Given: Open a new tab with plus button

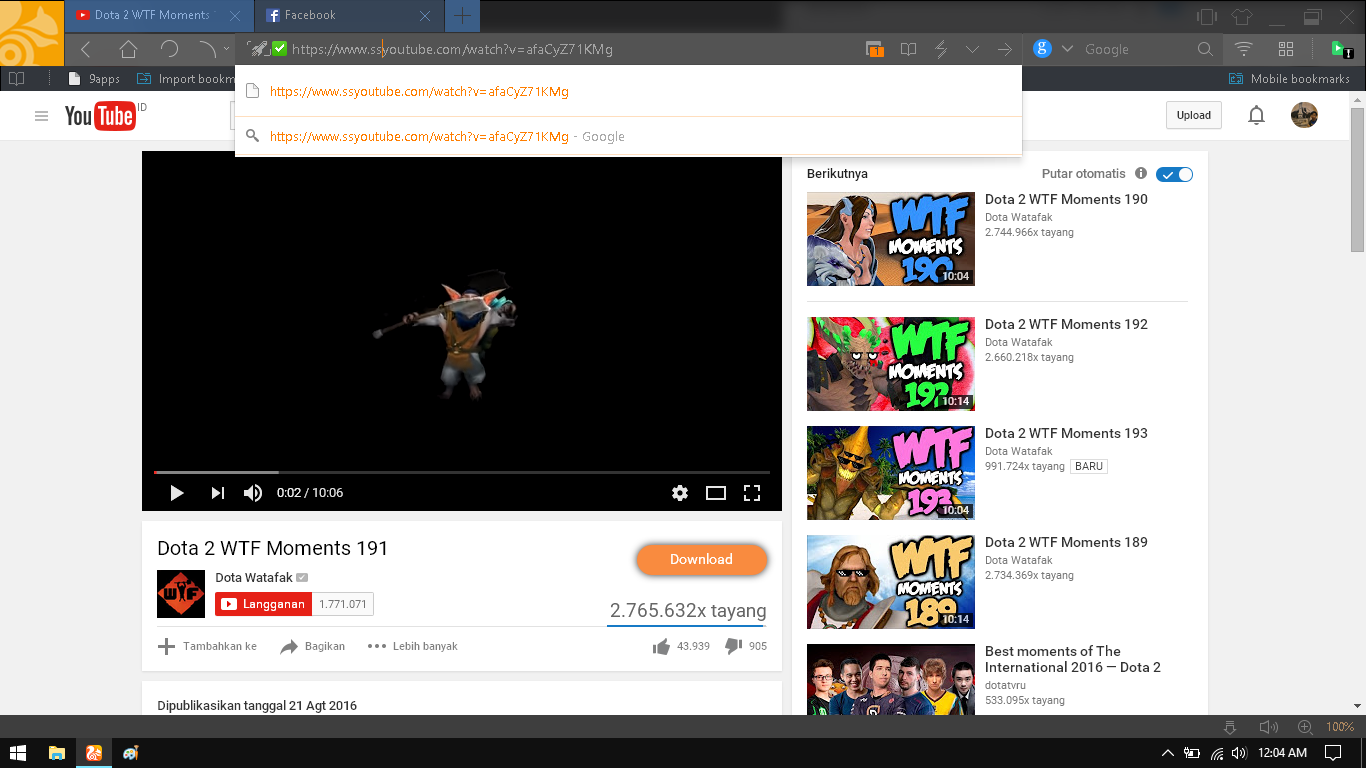Looking at the screenshot, I should pyautogui.click(x=462, y=15).
